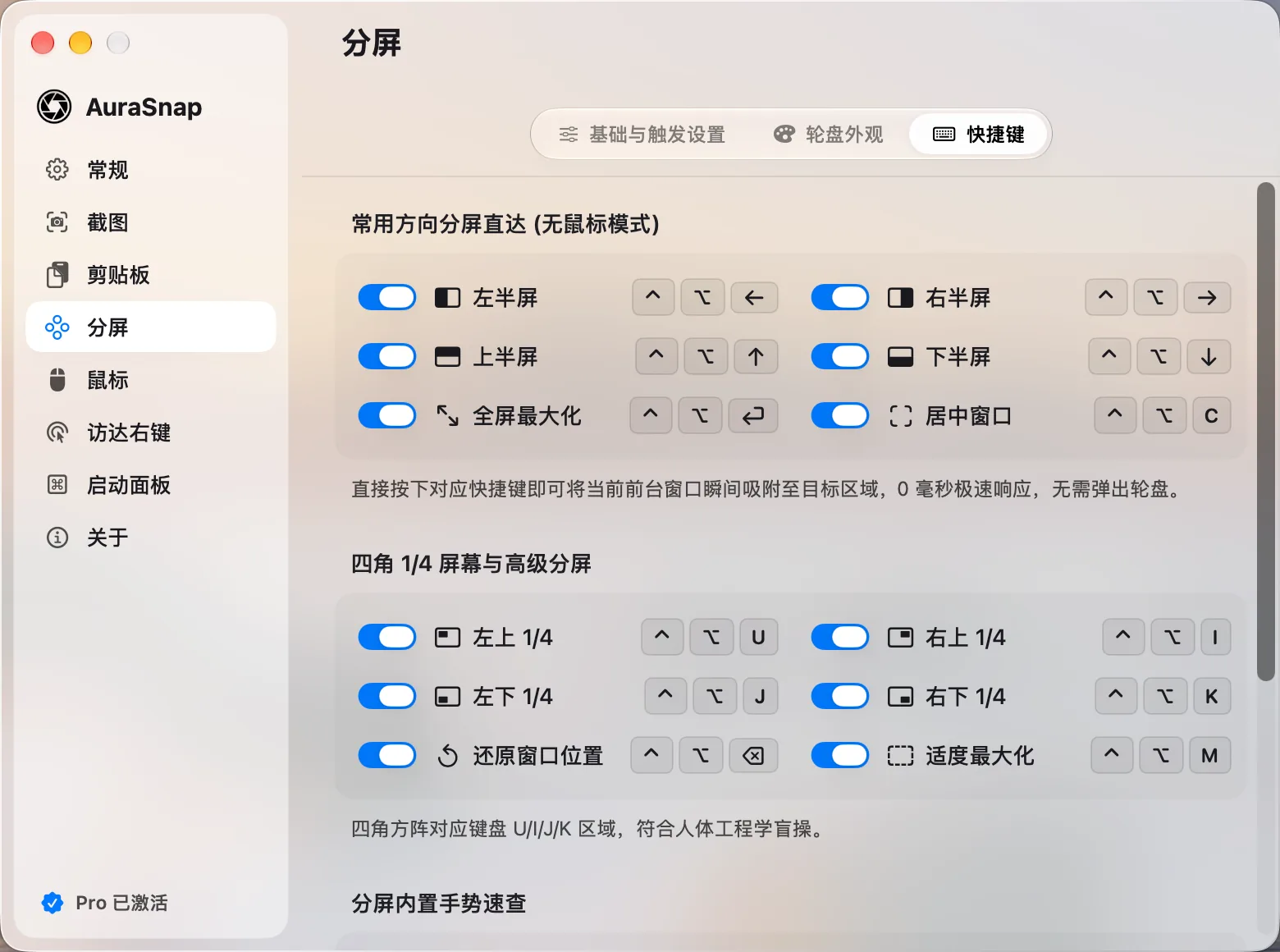Click the center window icon by 居中窗口
Viewport: 1280px width, 952px height.
pos(900,416)
